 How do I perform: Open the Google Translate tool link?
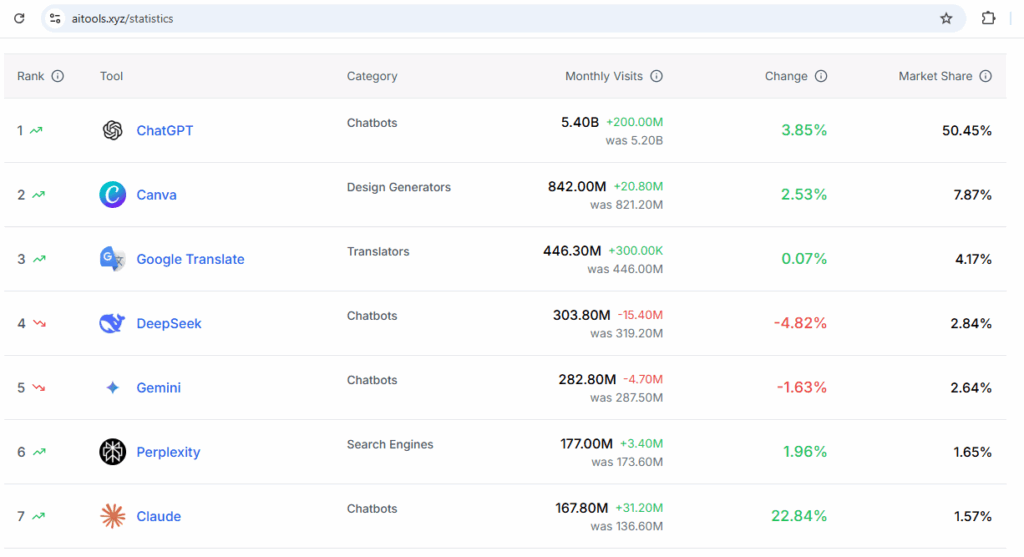pyautogui.click(x=190, y=259)
